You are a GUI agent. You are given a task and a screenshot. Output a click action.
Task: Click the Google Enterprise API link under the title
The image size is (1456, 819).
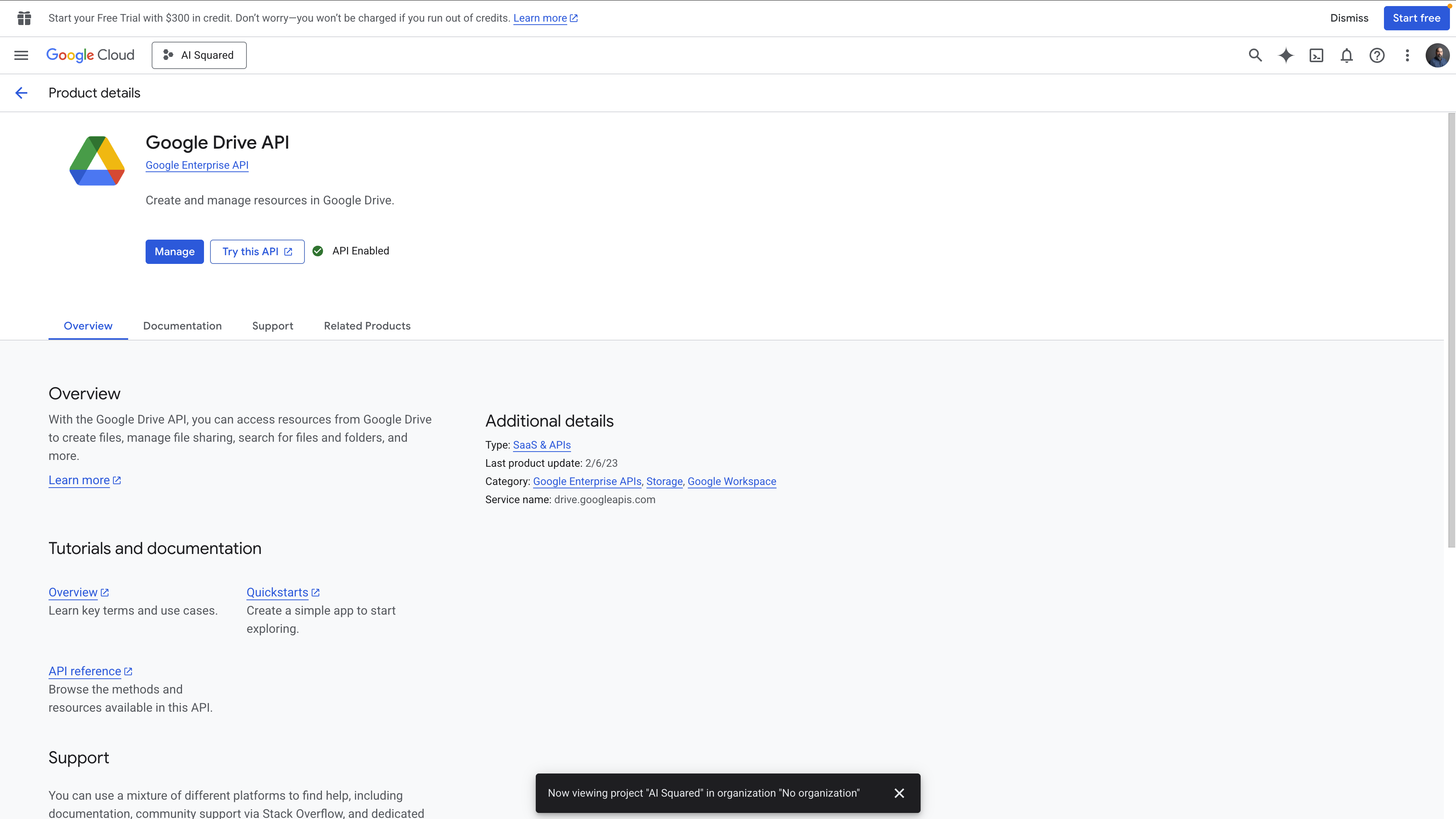click(x=197, y=165)
